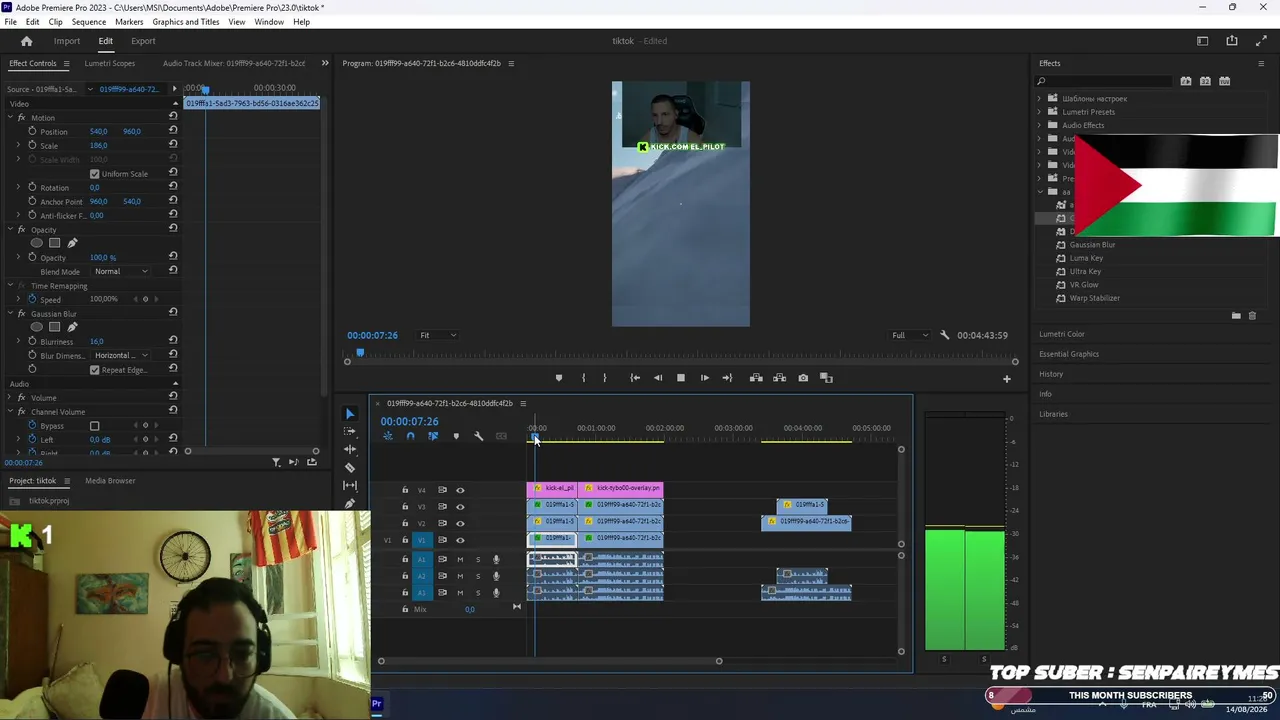Click the Blurriness value 16,0

coord(97,342)
